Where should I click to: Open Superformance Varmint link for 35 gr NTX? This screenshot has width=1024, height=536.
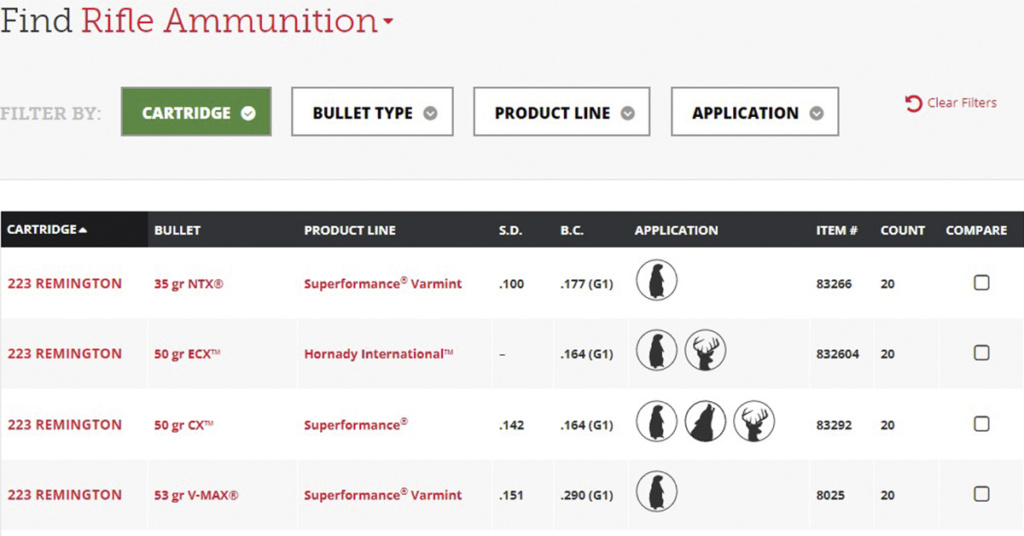(382, 284)
